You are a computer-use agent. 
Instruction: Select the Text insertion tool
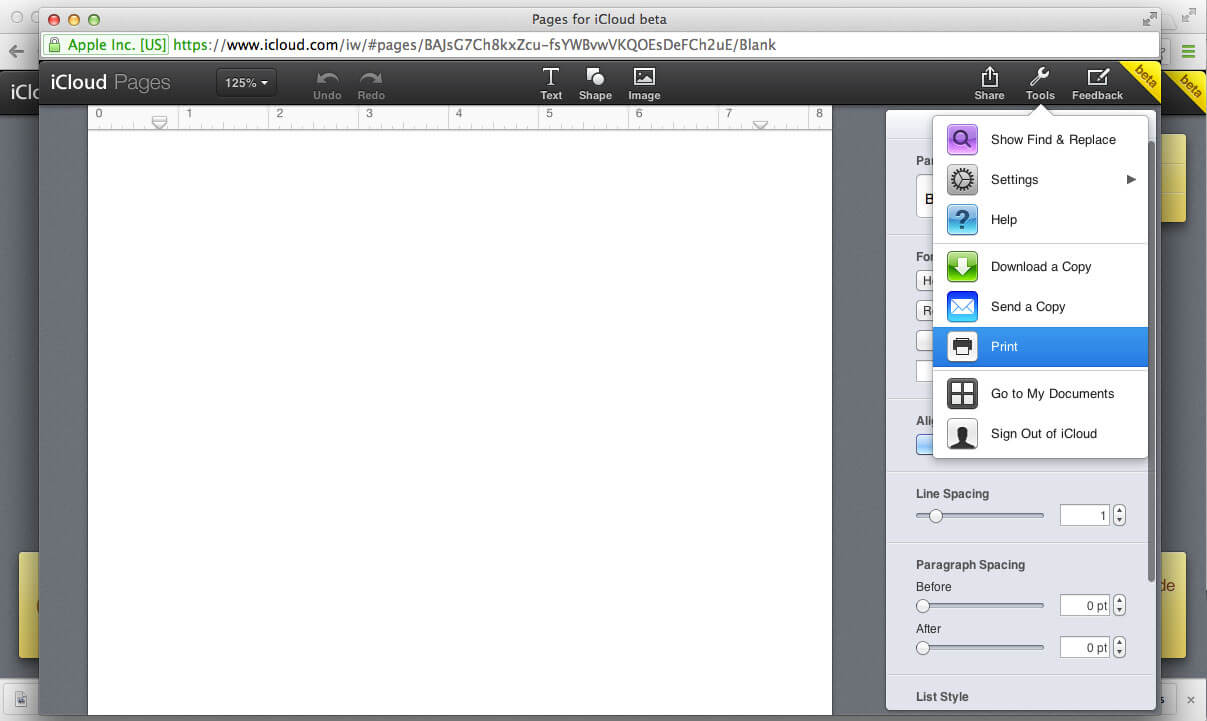(x=551, y=82)
